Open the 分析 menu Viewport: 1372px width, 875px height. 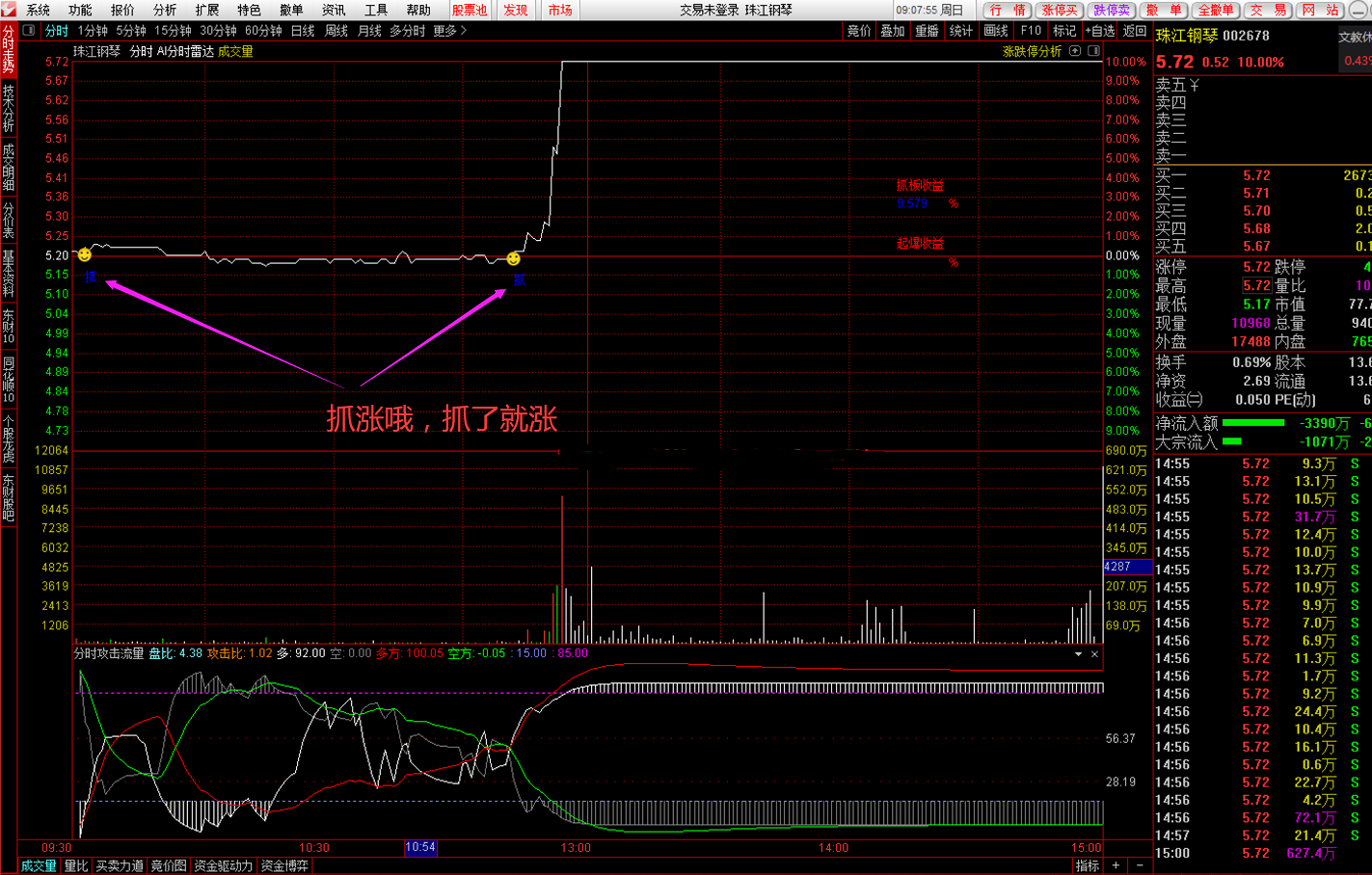click(165, 10)
